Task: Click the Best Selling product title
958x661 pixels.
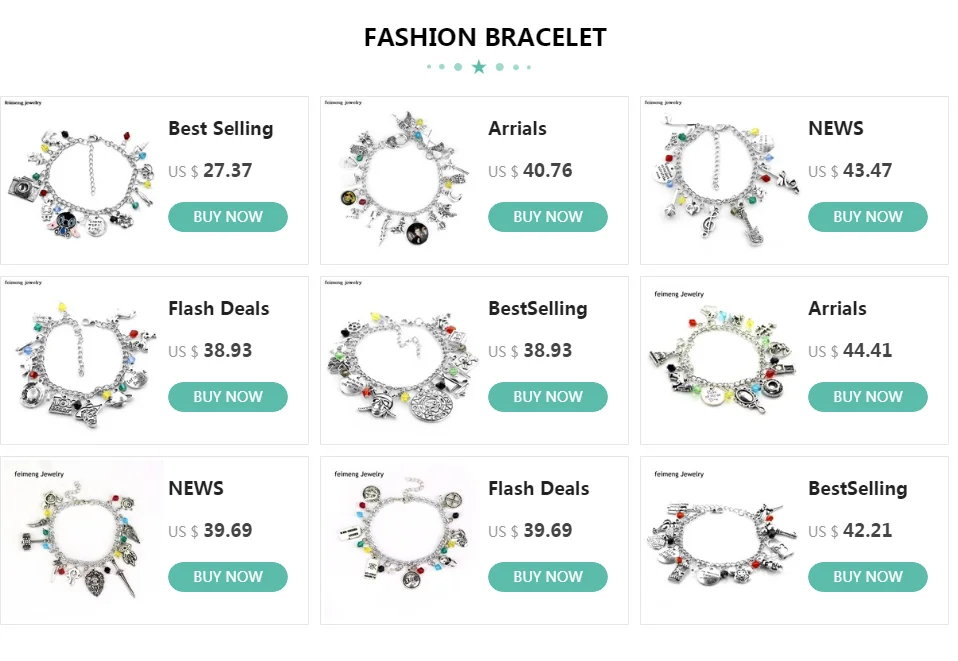Action: tap(221, 129)
